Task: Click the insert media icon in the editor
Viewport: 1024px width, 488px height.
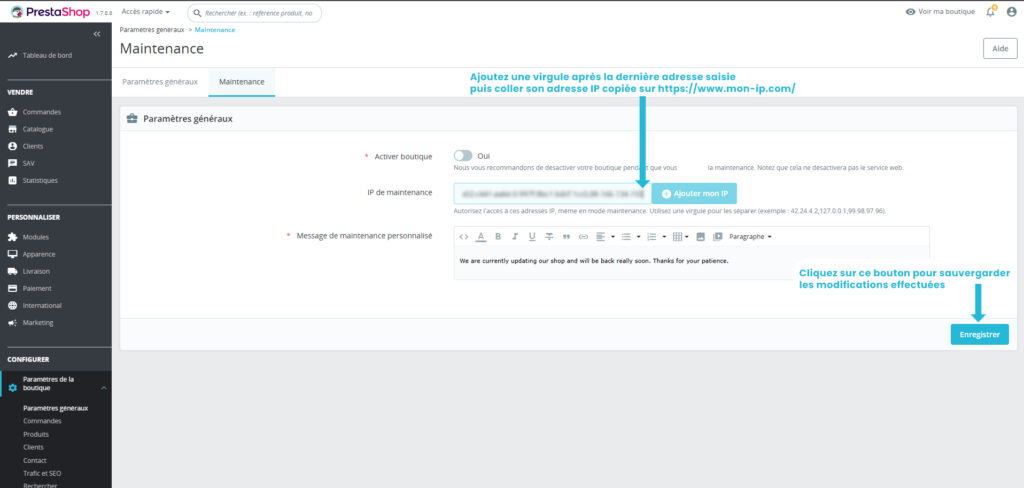Action: (x=718, y=236)
